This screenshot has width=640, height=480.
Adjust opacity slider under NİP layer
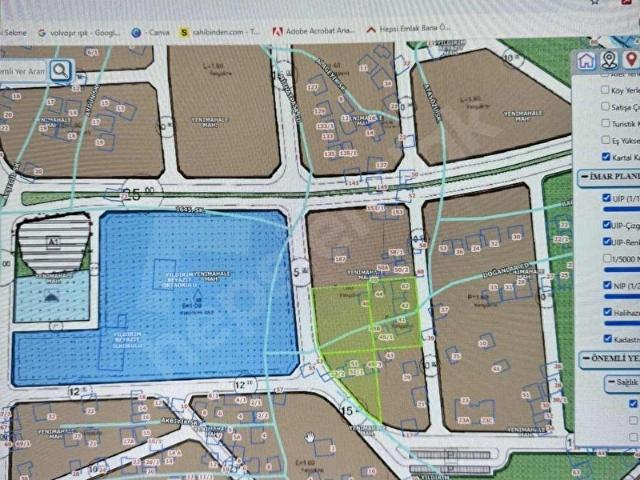622,296
